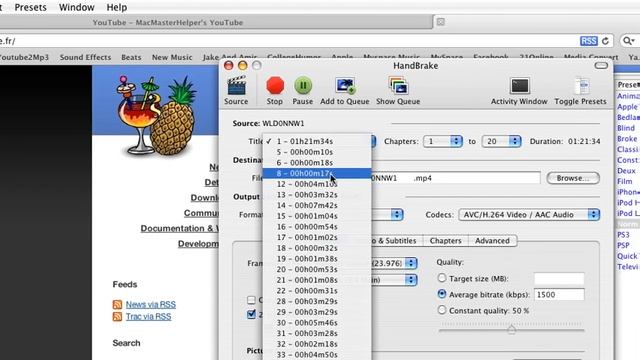Select the Film preset
640x360 pixels.
point(624,181)
